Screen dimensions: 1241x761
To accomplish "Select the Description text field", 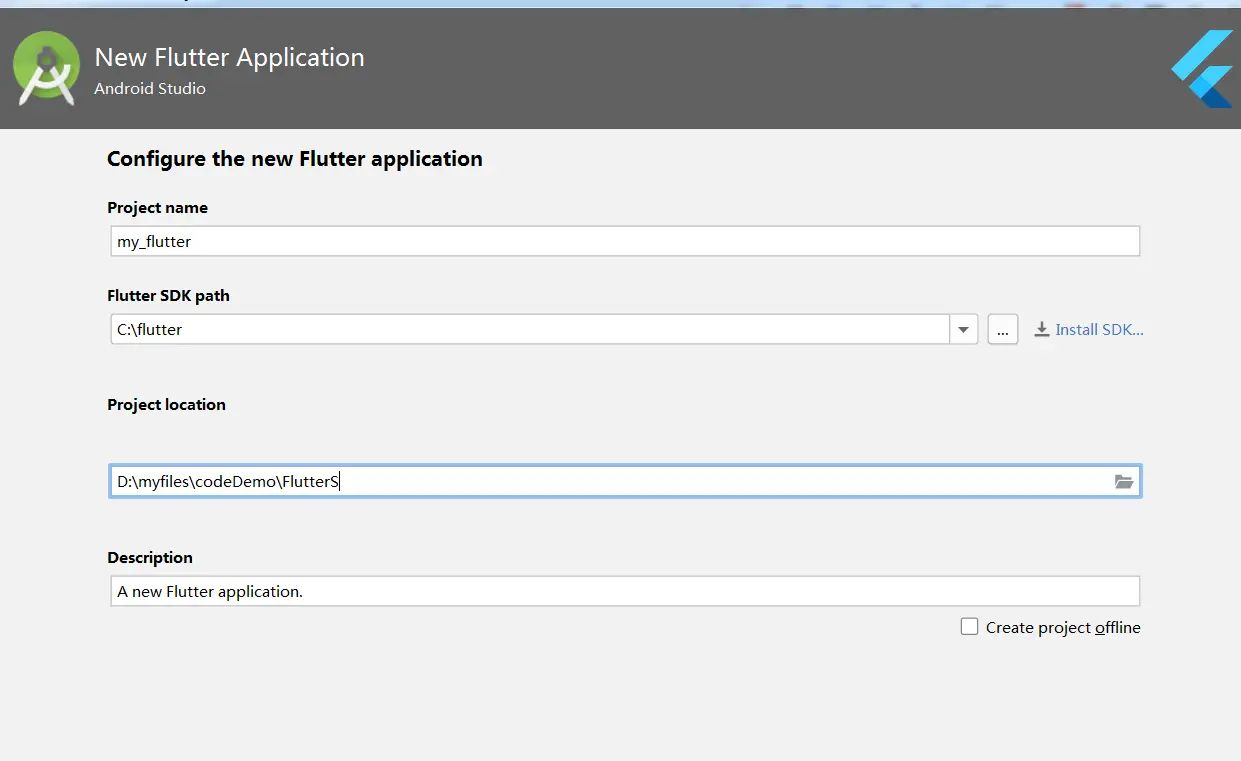I will [x=625, y=591].
